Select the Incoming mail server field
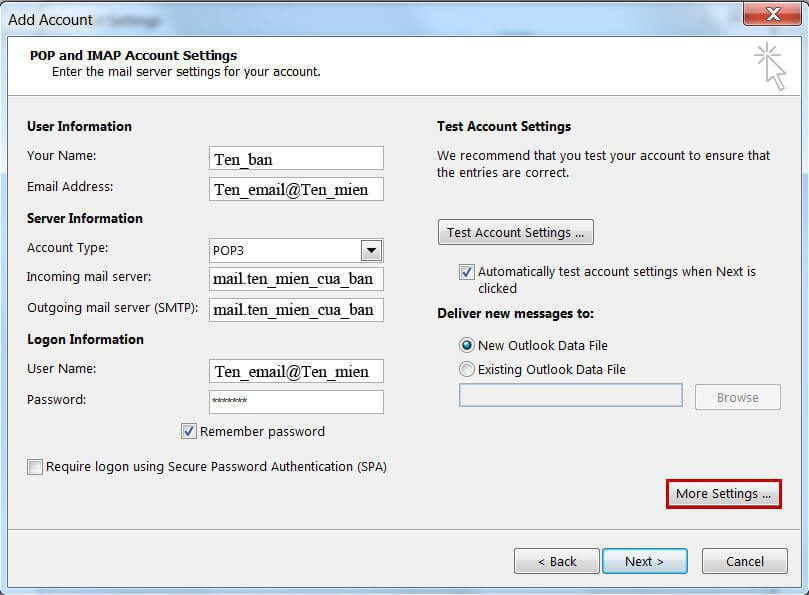This screenshot has height=595, width=809. pyautogui.click(x=296, y=279)
